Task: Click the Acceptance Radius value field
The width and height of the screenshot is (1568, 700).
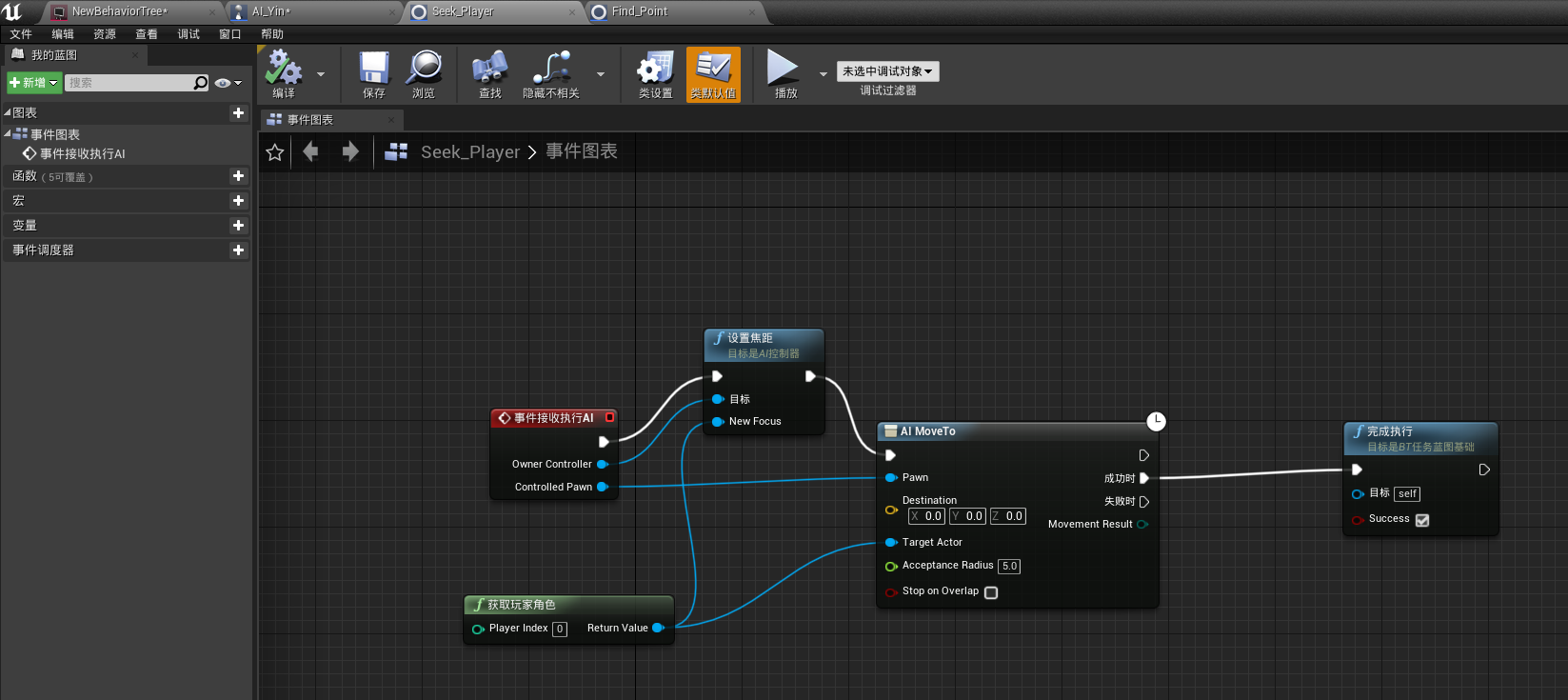Action: (1009, 566)
